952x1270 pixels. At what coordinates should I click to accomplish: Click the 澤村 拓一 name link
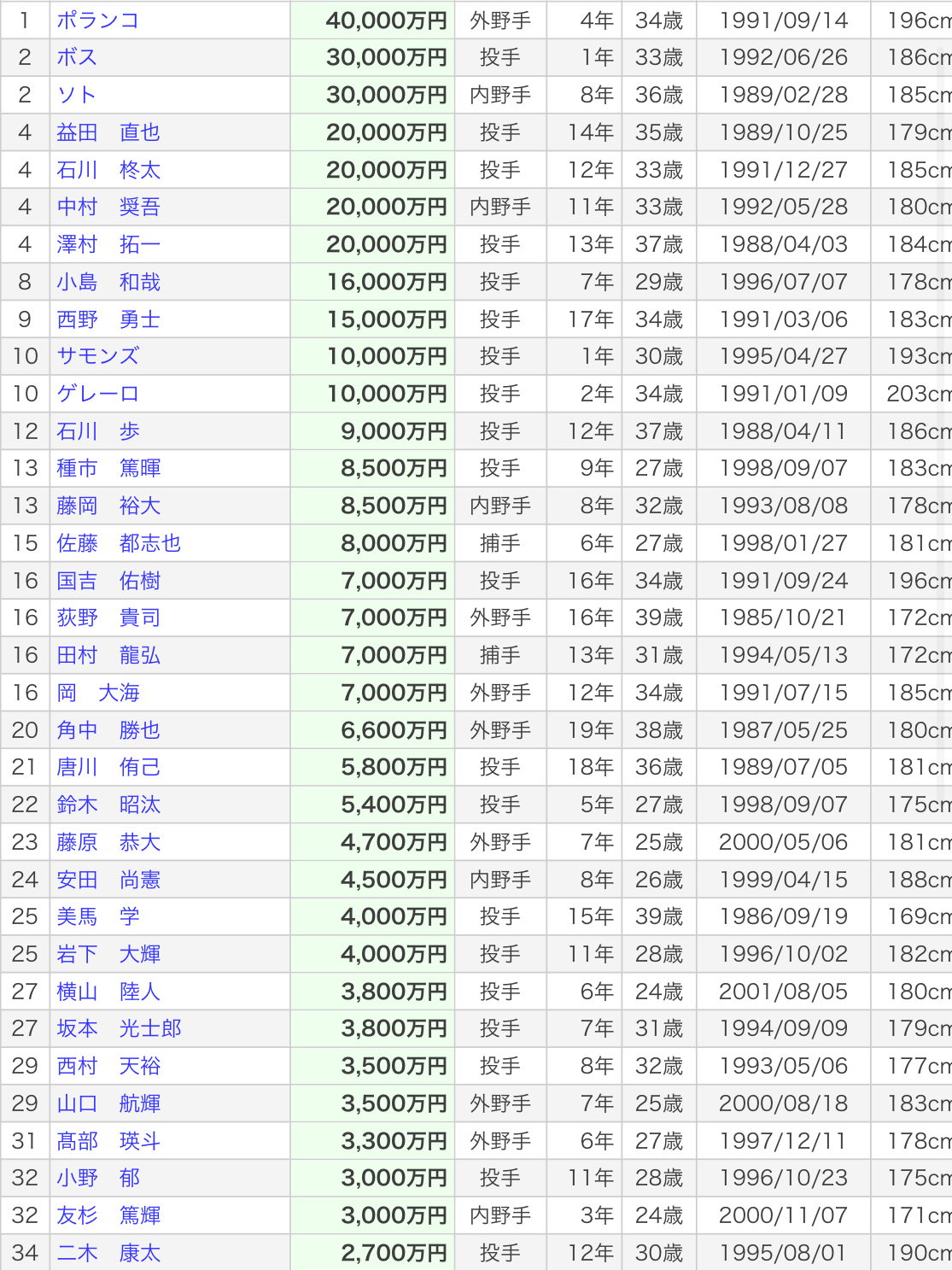click(108, 244)
